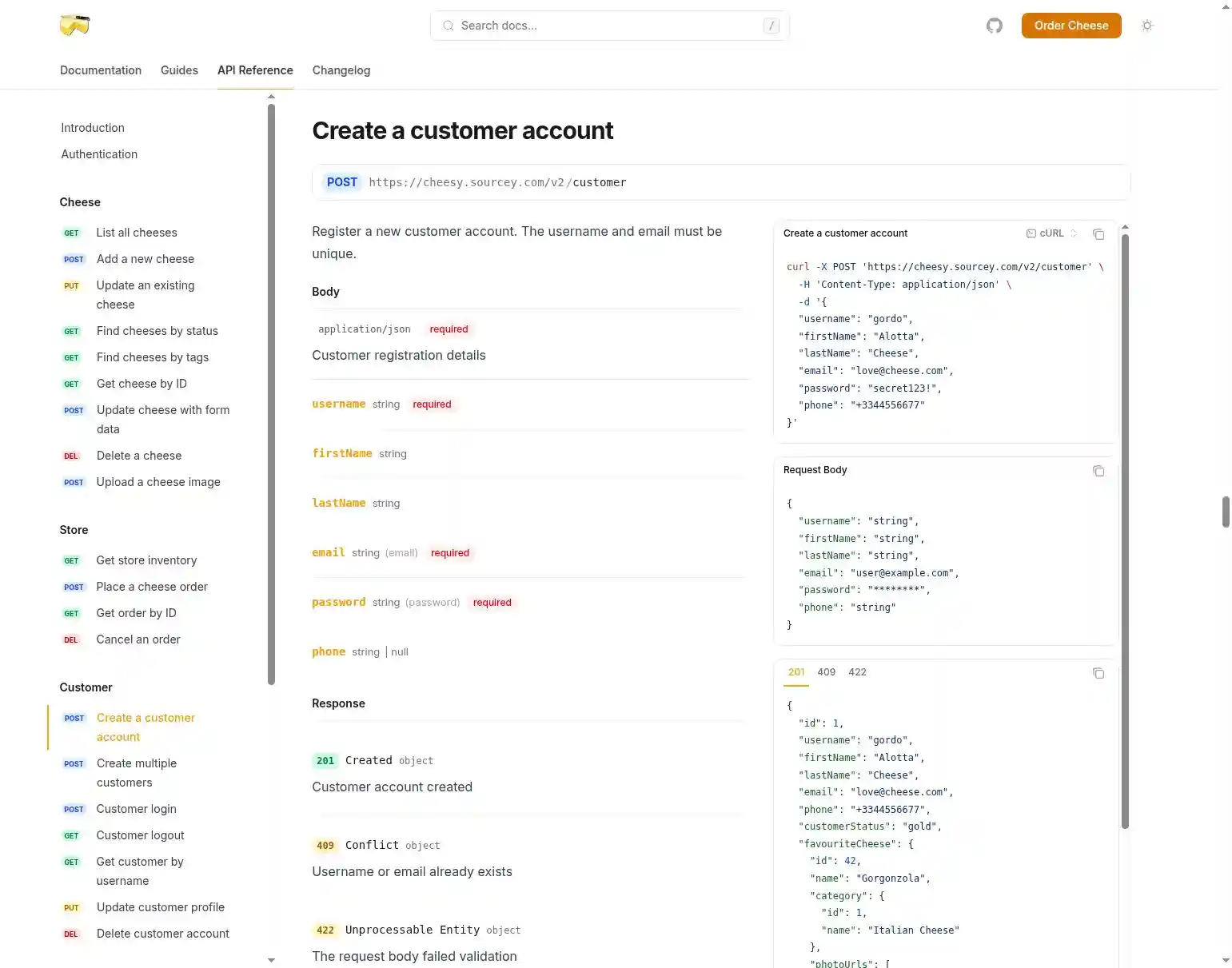
Task: Open List all cheeses endpoint
Action: (x=137, y=233)
